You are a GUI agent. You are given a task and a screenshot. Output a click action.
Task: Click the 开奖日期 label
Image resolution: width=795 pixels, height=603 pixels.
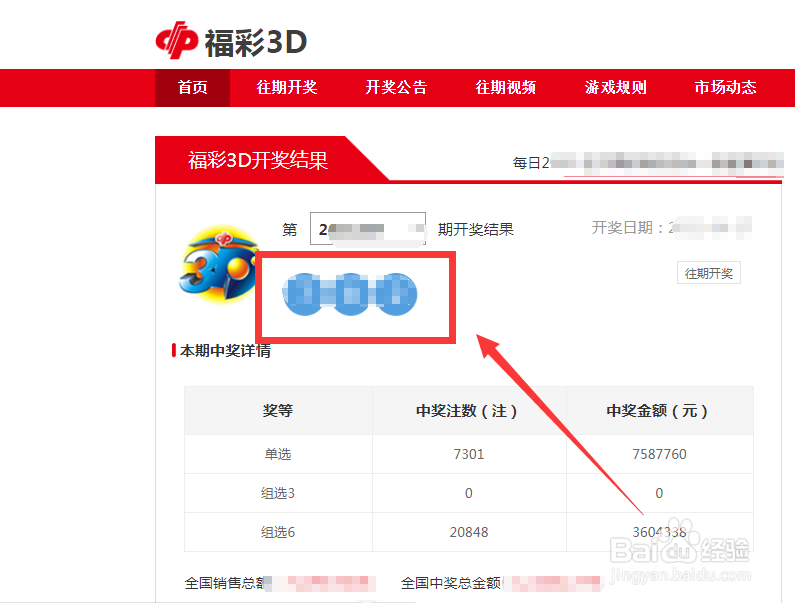[x=628, y=228]
